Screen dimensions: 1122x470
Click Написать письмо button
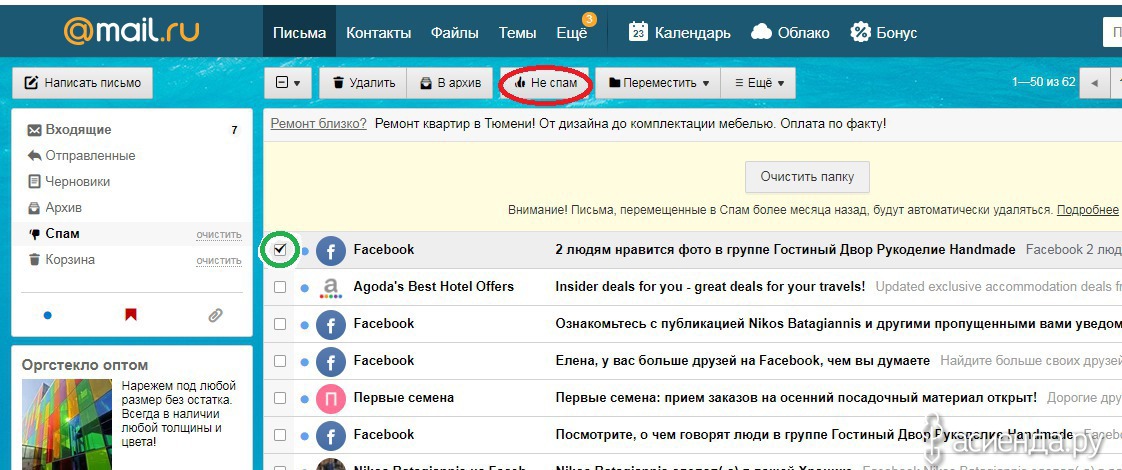(x=82, y=83)
